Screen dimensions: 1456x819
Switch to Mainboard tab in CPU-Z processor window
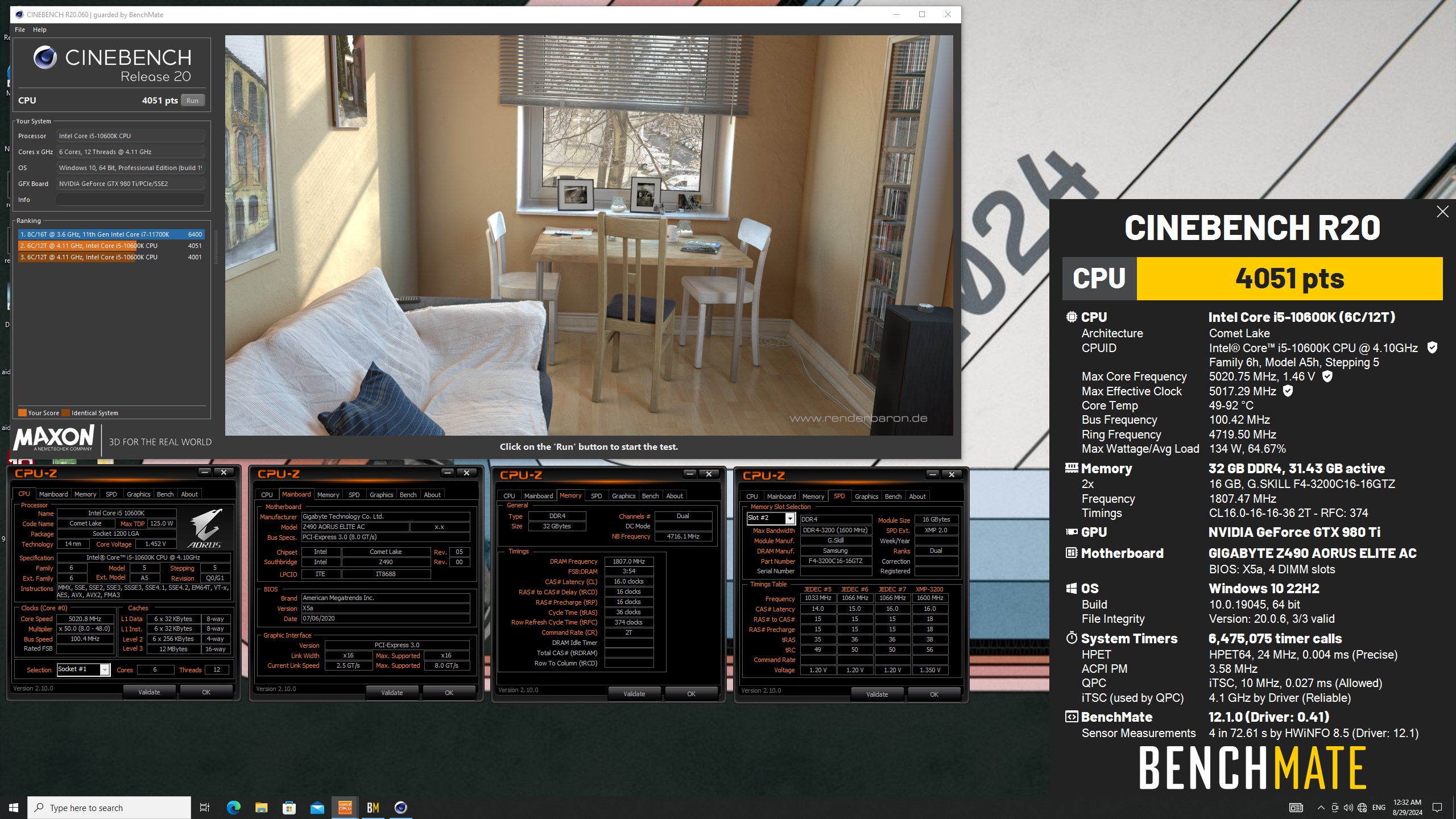point(53,494)
